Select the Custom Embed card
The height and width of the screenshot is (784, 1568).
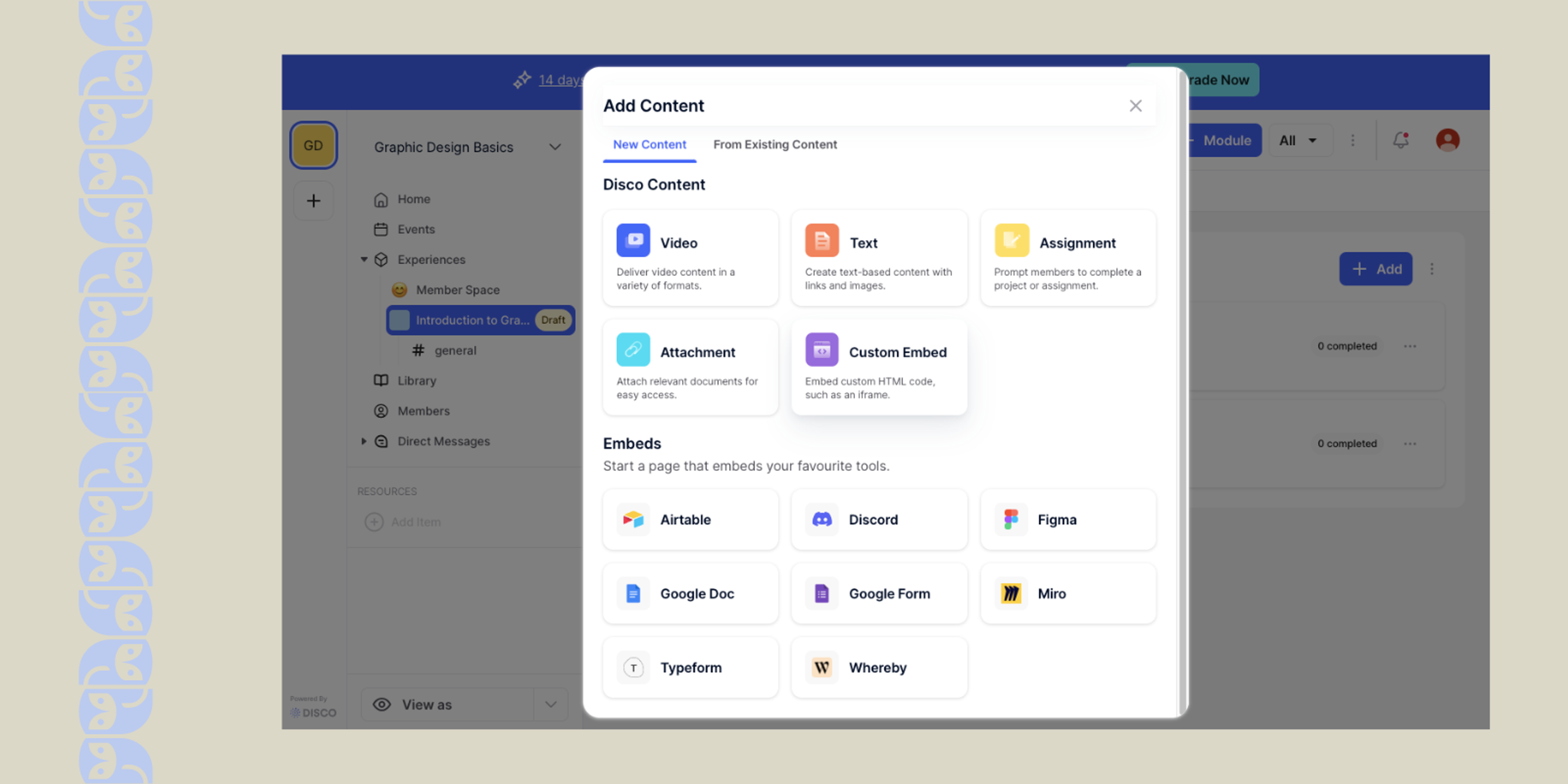879,367
